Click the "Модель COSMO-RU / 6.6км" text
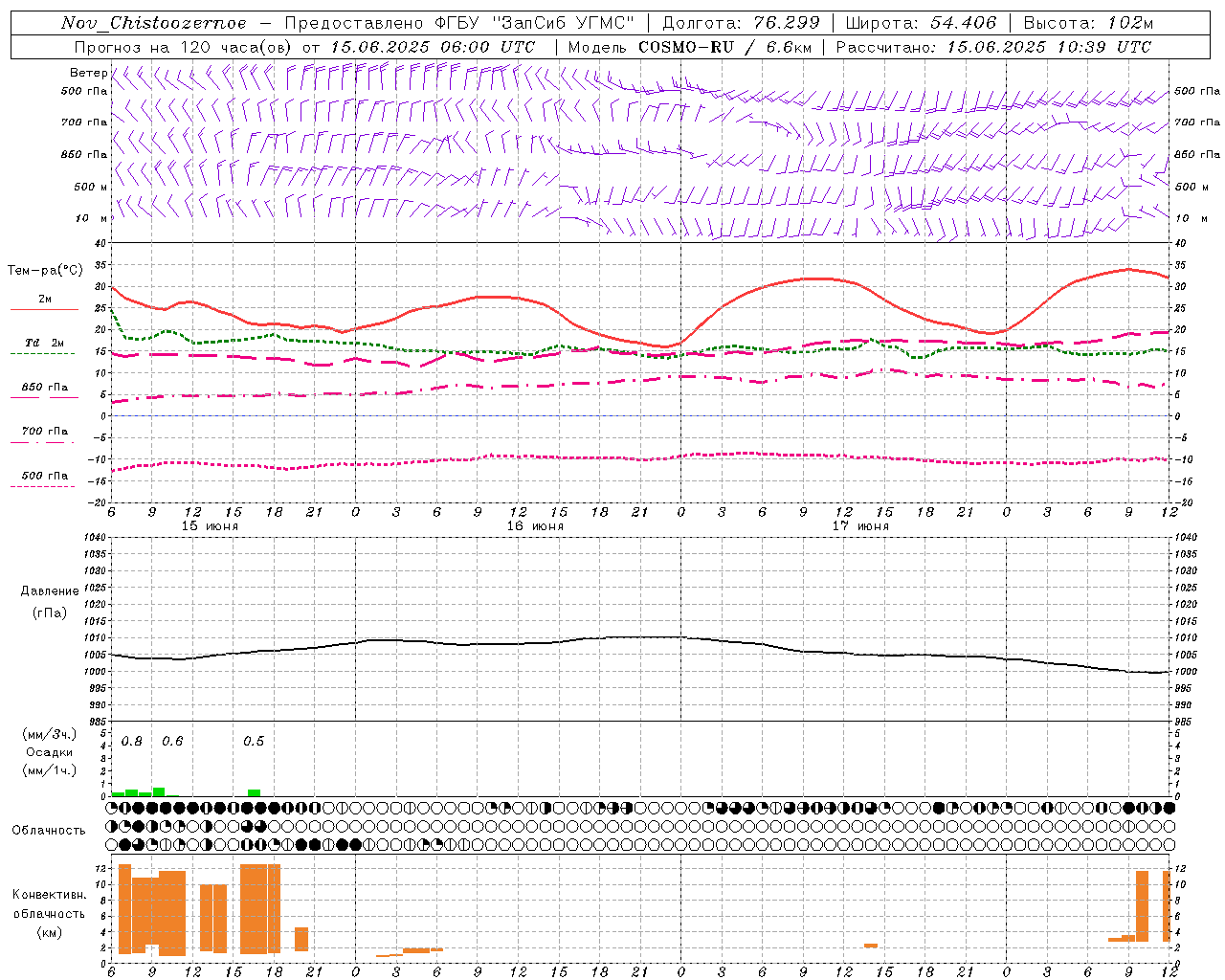Viewport: 1225px width, 980px height. pos(689,47)
